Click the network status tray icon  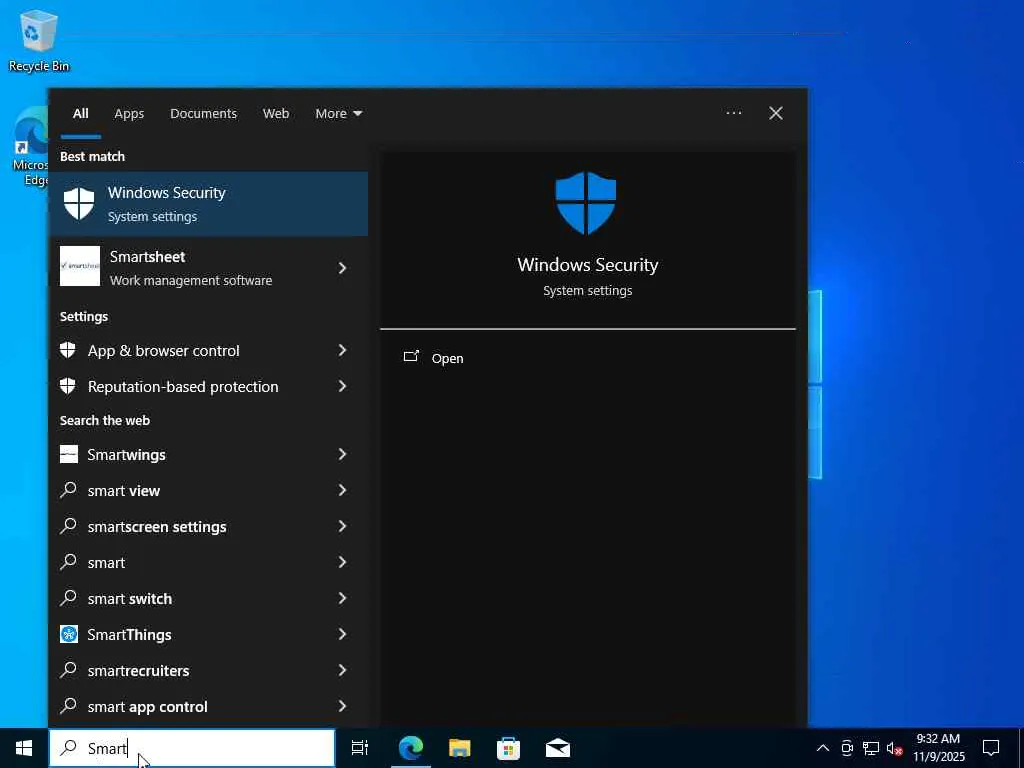(871, 748)
